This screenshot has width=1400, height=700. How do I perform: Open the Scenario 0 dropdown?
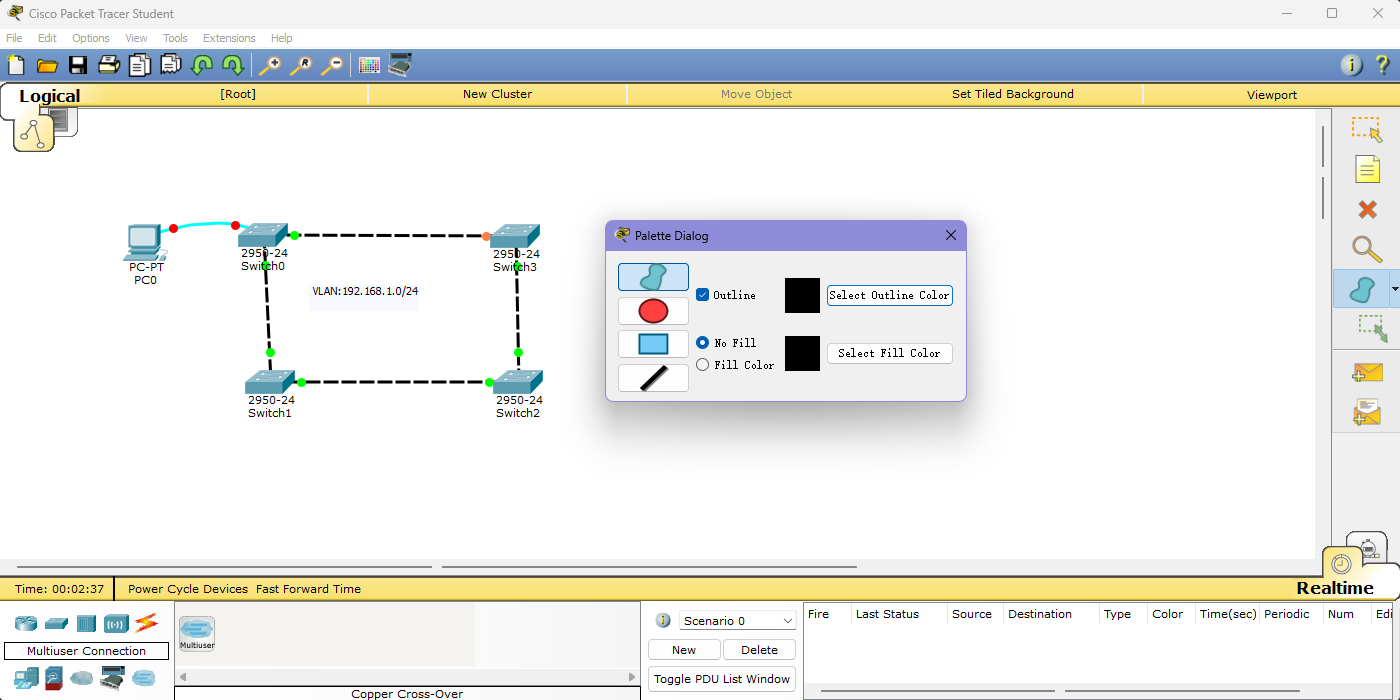pyautogui.click(x=737, y=621)
